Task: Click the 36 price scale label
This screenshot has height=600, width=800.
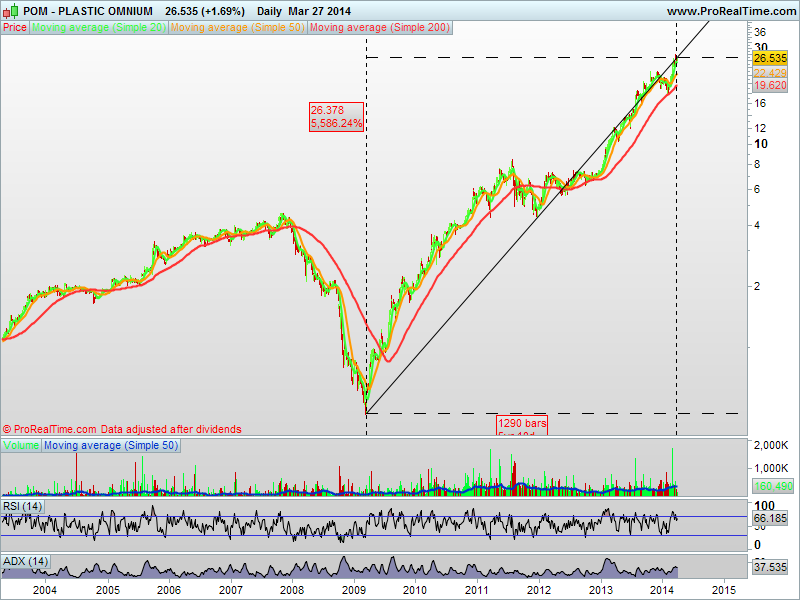Action: tap(760, 32)
